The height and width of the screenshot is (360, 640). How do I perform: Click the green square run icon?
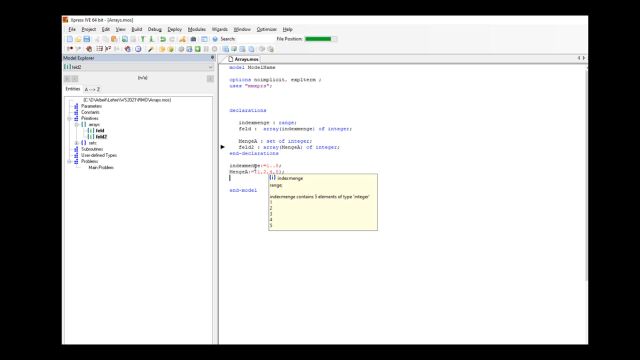(198, 49)
